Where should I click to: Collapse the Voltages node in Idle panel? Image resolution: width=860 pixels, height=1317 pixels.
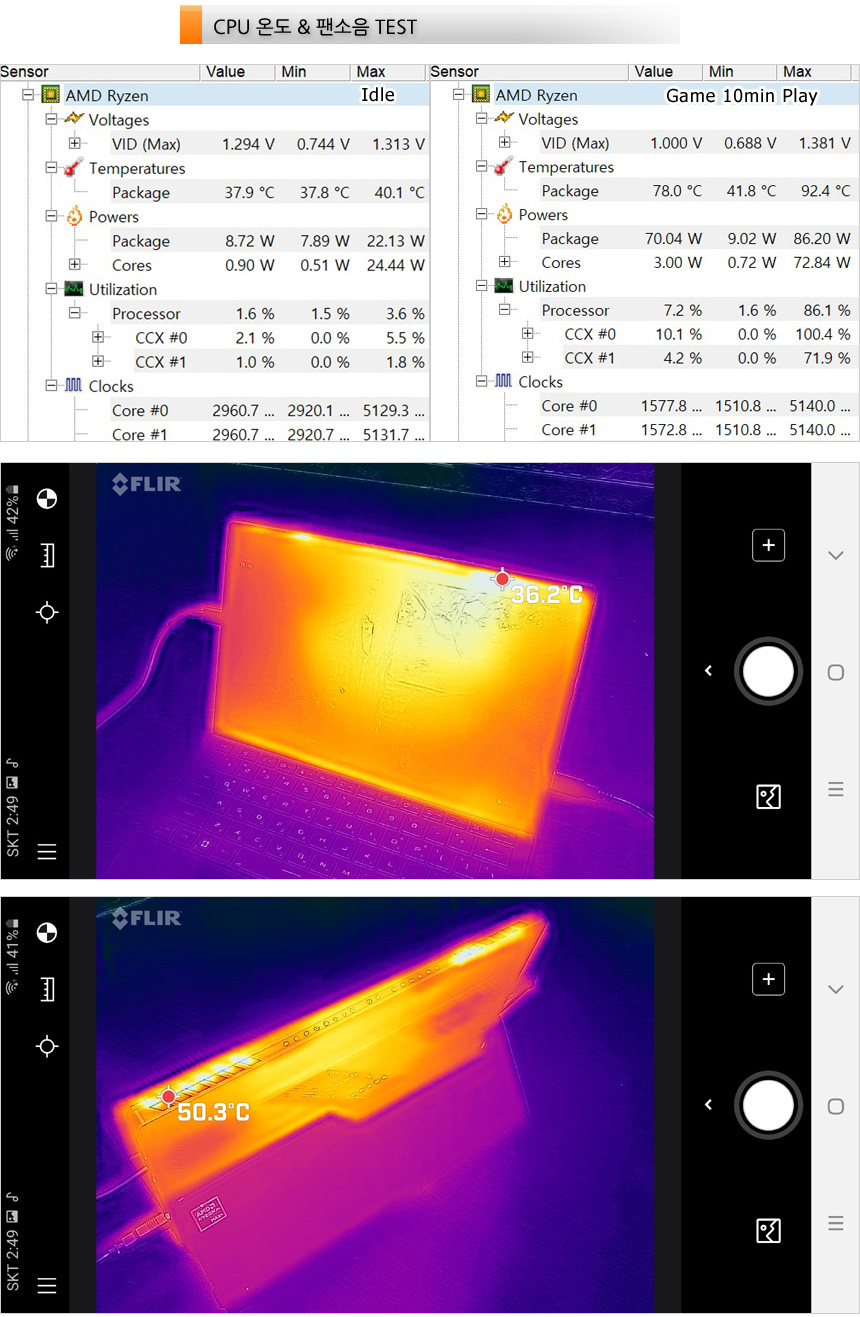tap(51, 119)
